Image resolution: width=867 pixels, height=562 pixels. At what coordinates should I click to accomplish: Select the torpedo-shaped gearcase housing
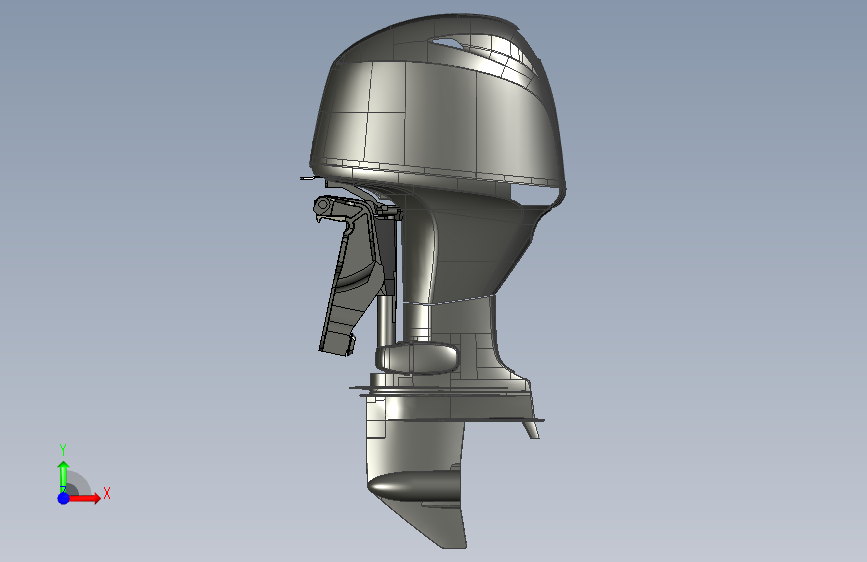coord(414,486)
